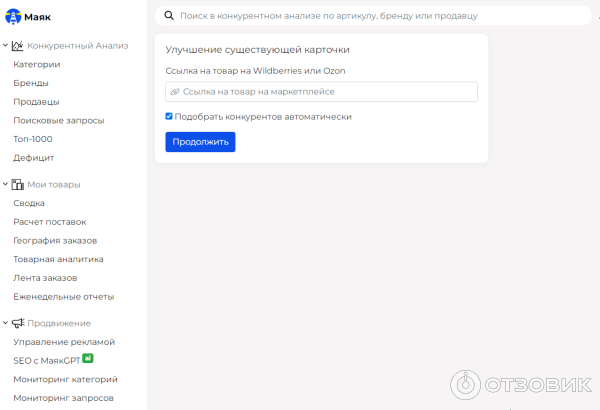600x410 pixels.
Task: Collapse the Конкурентный Анализ section
Action: point(6,46)
